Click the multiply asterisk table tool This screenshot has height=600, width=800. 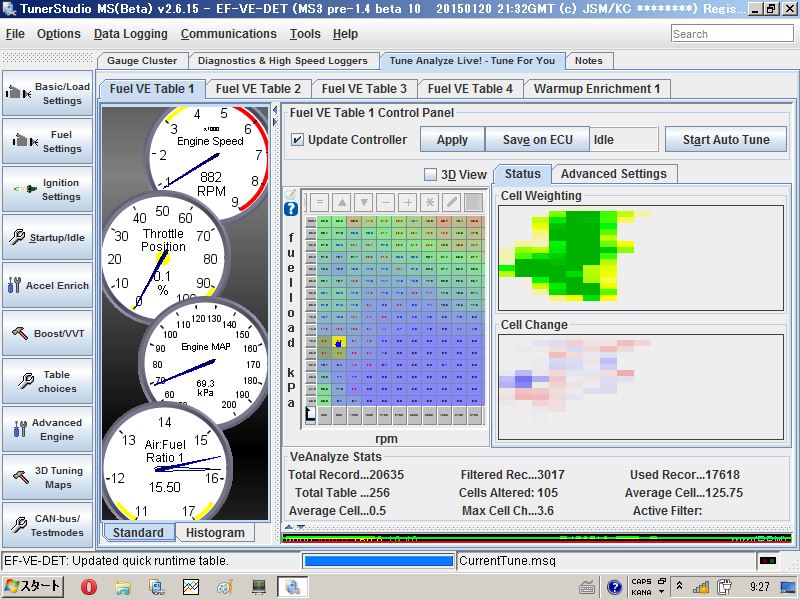430,203
